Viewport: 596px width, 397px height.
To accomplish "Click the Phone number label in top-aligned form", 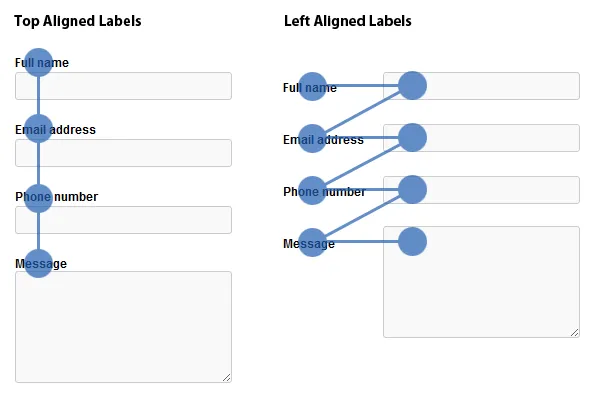I will point(56,197).
